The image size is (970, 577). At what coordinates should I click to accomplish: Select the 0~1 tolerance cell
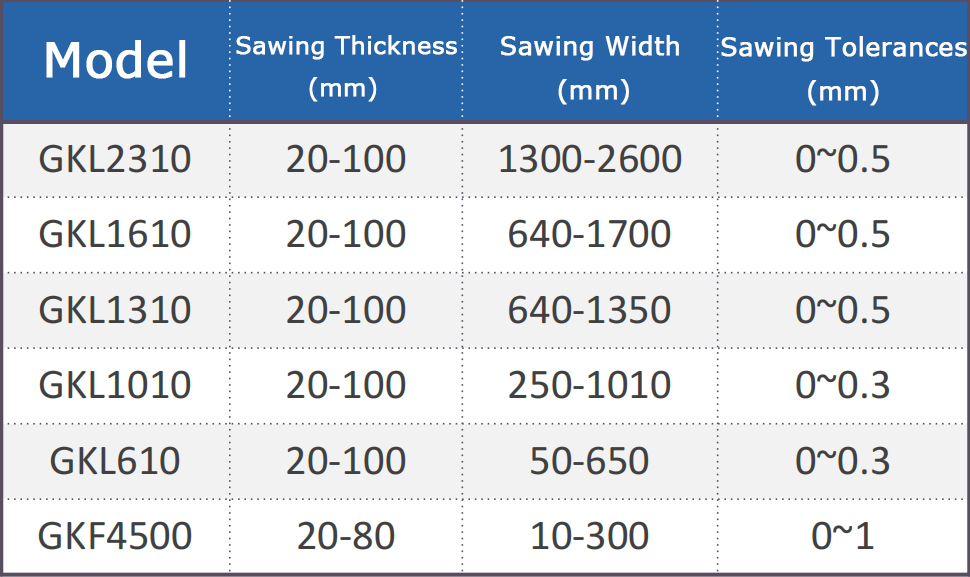click(843, 536)
